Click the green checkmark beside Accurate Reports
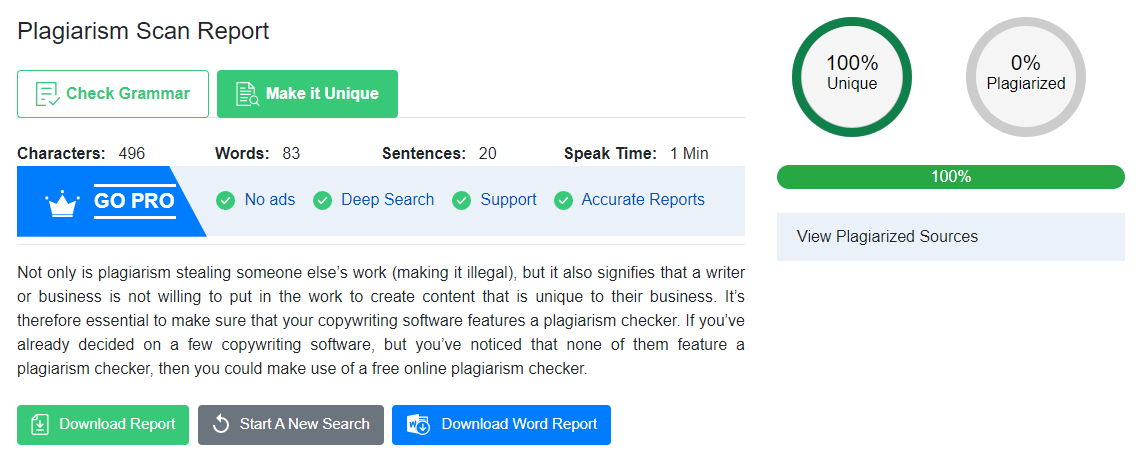 [x=563, y=200]
